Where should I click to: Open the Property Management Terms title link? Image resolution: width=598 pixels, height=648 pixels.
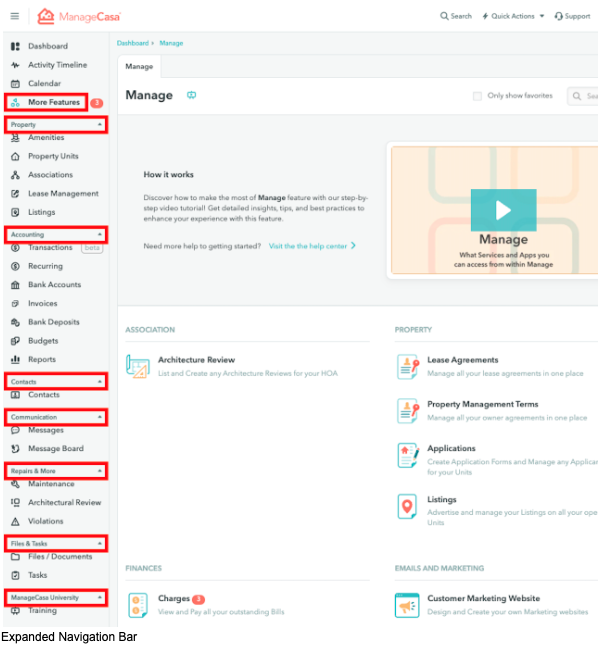tap(483, 404)
